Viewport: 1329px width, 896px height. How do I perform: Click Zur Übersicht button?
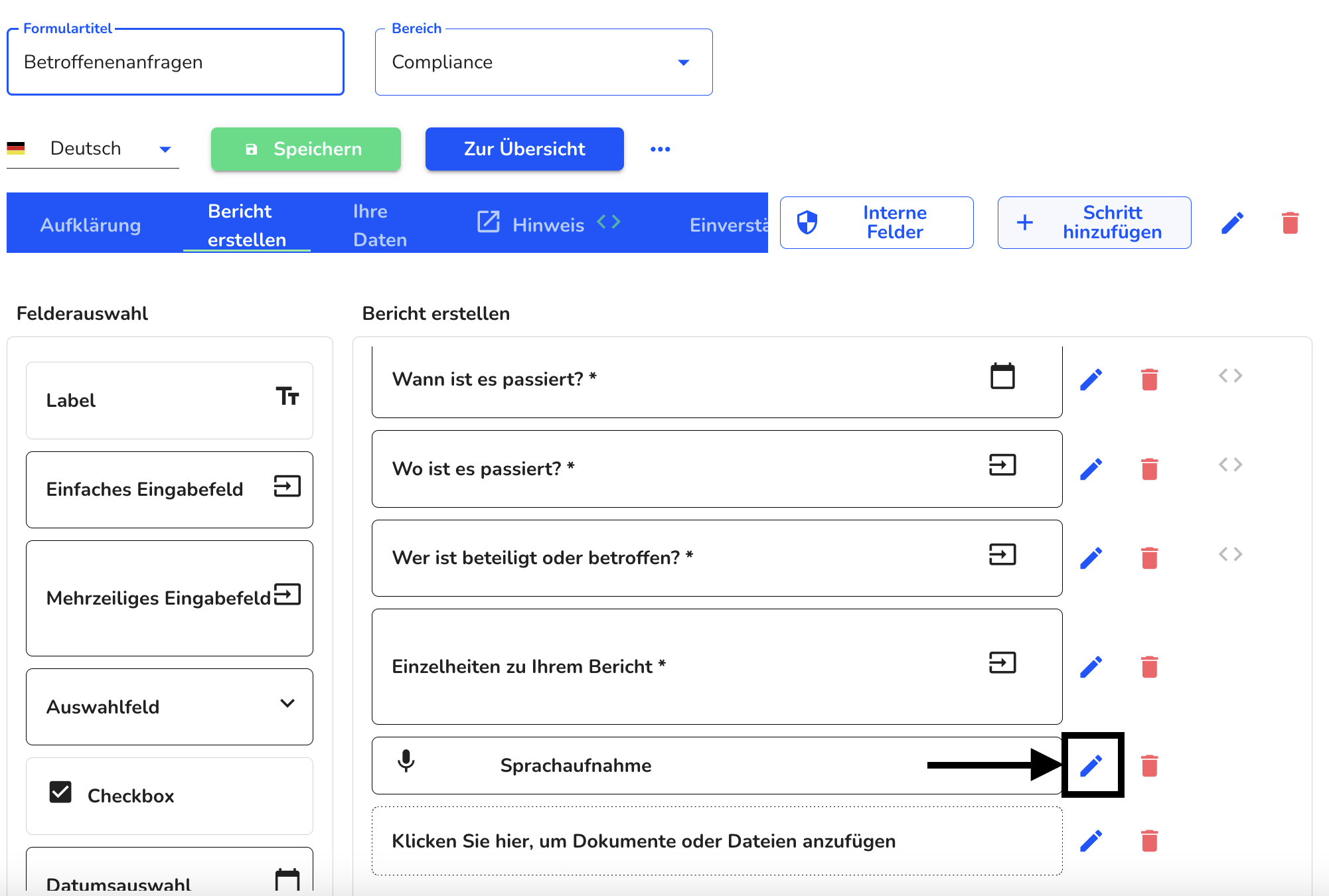[x=524, y=149]
